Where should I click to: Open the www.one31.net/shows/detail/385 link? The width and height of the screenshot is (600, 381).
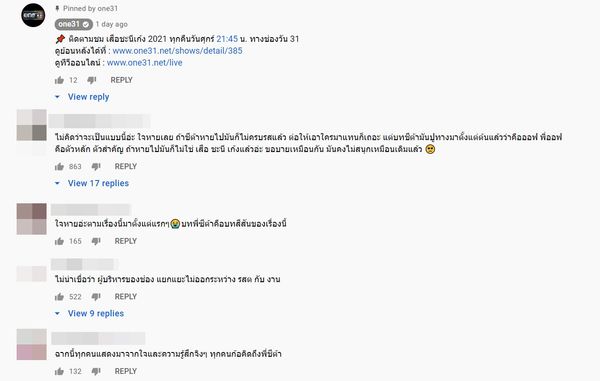178,50
